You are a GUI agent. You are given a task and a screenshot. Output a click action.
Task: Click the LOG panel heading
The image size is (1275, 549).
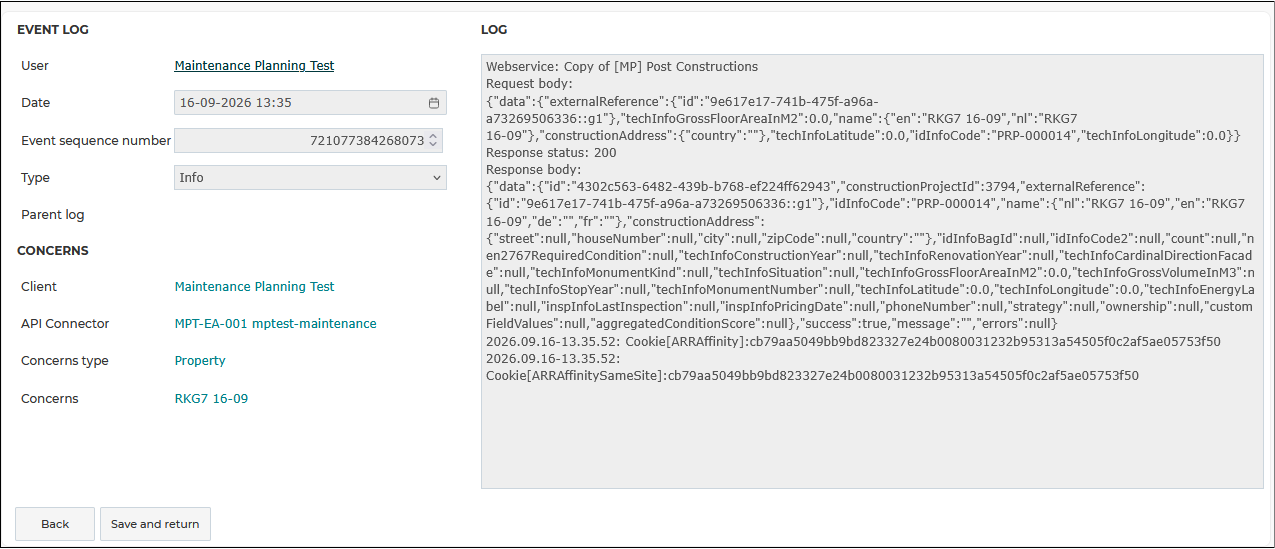494,30
